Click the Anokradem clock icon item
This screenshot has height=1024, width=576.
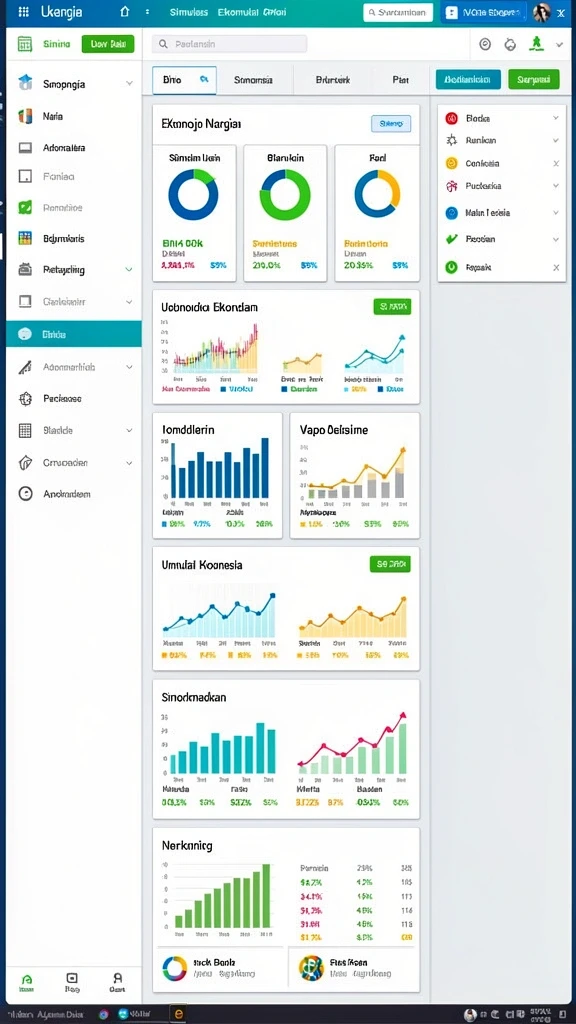(25, 494)
